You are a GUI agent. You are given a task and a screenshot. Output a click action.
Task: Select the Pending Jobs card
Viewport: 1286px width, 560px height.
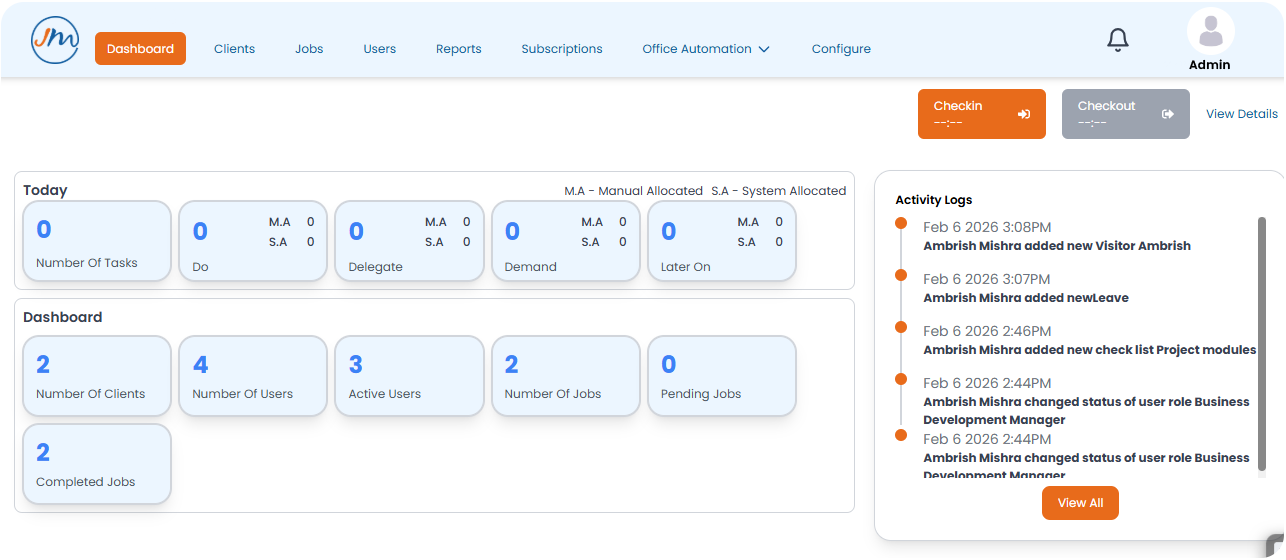(x=722, y=376)
